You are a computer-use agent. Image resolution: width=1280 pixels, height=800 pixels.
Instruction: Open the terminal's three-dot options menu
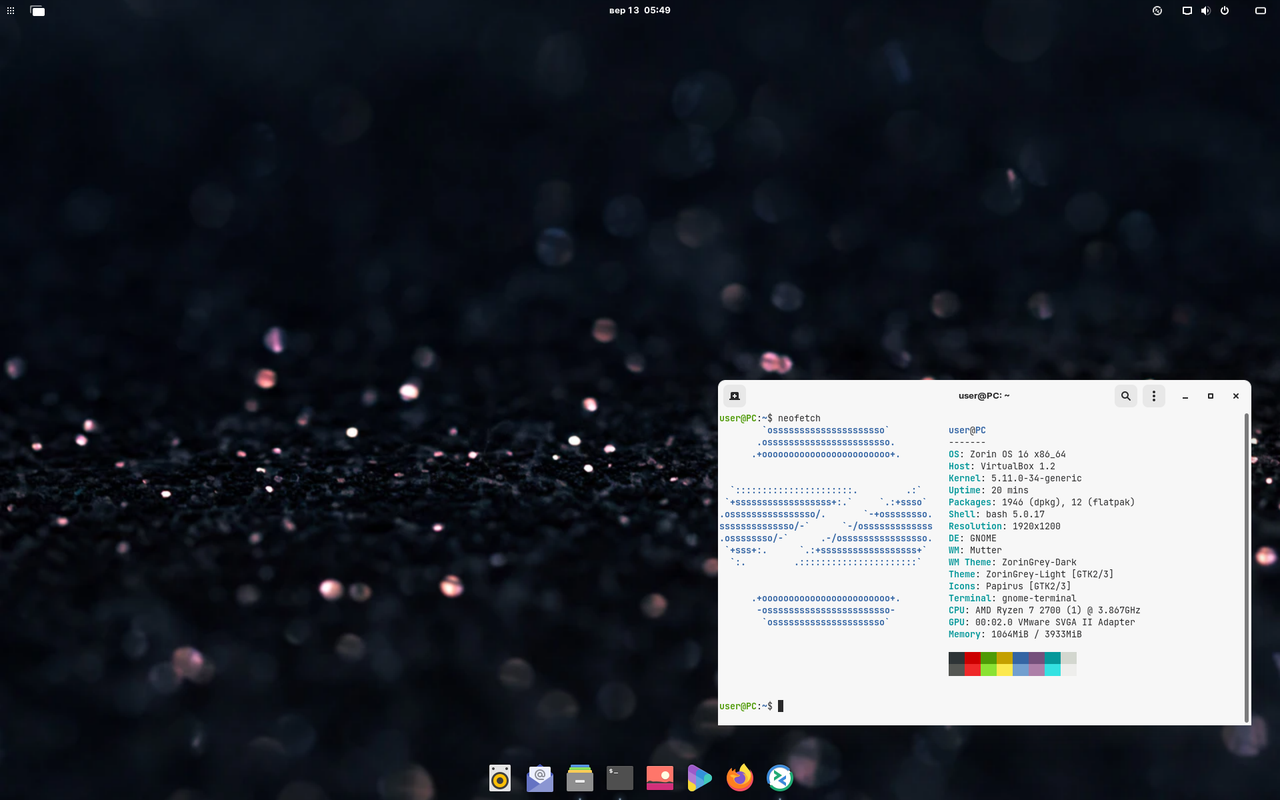(x=1153, y=396)
